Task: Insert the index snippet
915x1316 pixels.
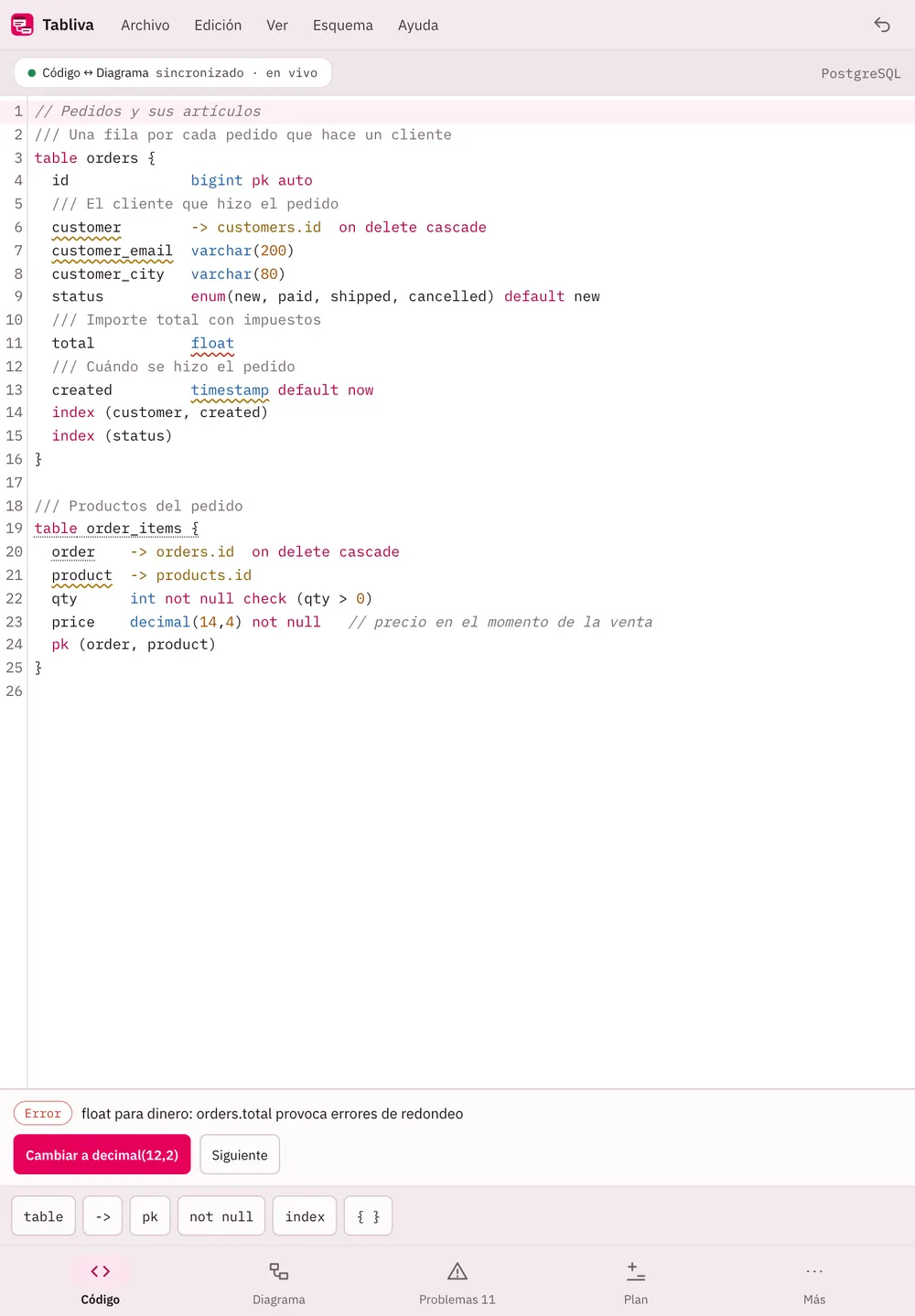Action: click(x=305, y=1216)
